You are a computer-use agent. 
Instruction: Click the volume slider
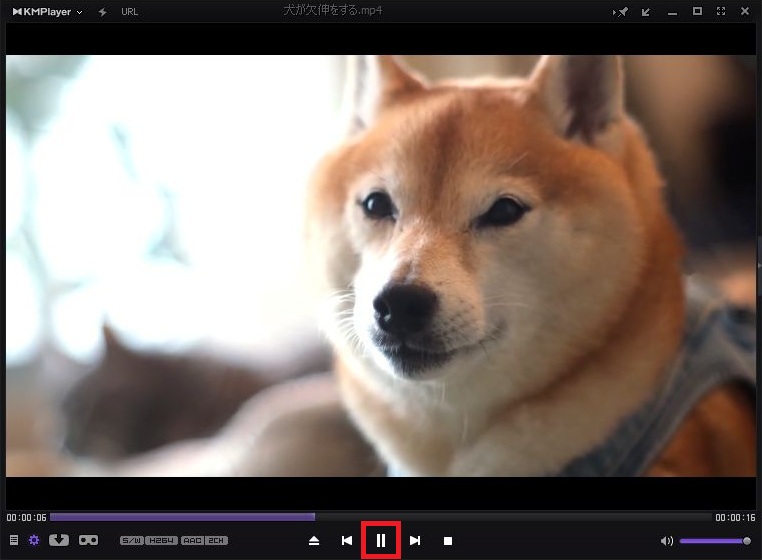pyautogui.click(x=714, y=541)
